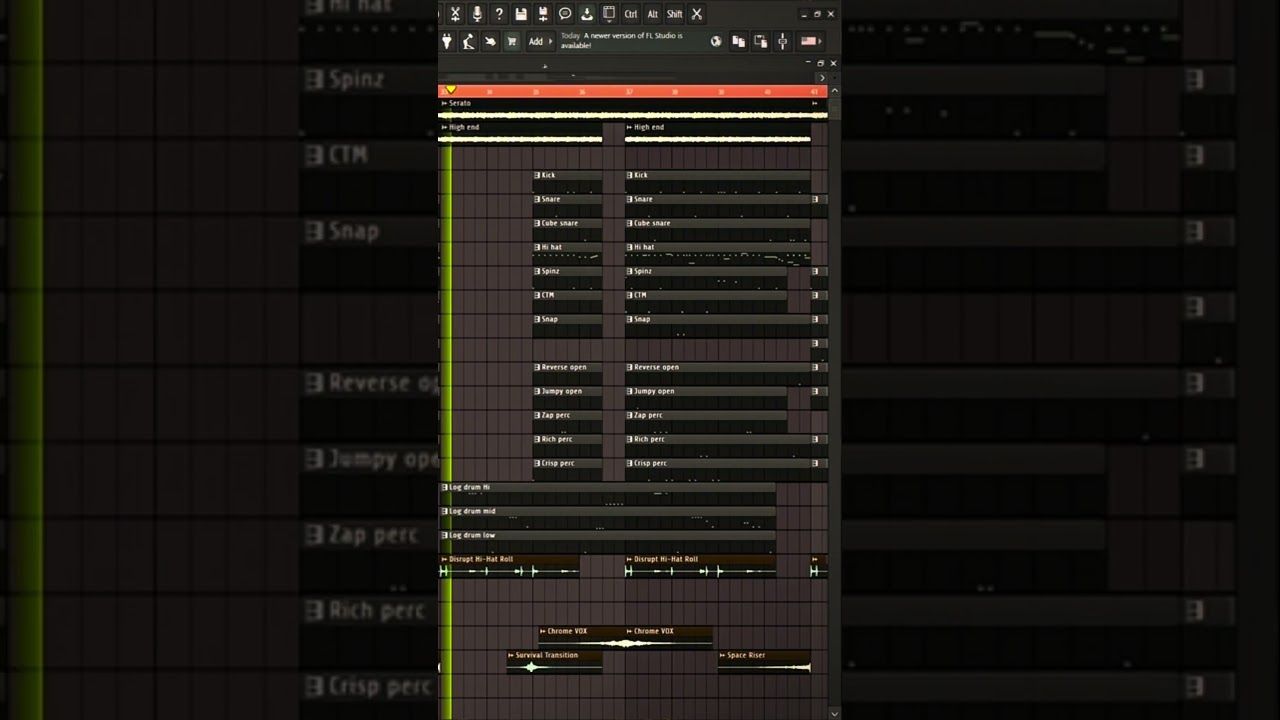This screenshot has width=1280, height=720.
Task: Open help with the question mark icon
Action: 499,14
